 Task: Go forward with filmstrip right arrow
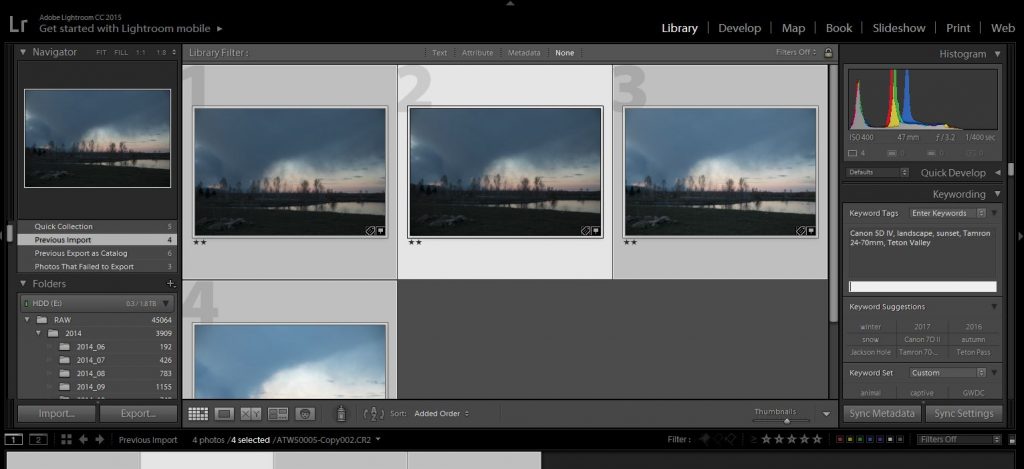(x=99, y=440)
